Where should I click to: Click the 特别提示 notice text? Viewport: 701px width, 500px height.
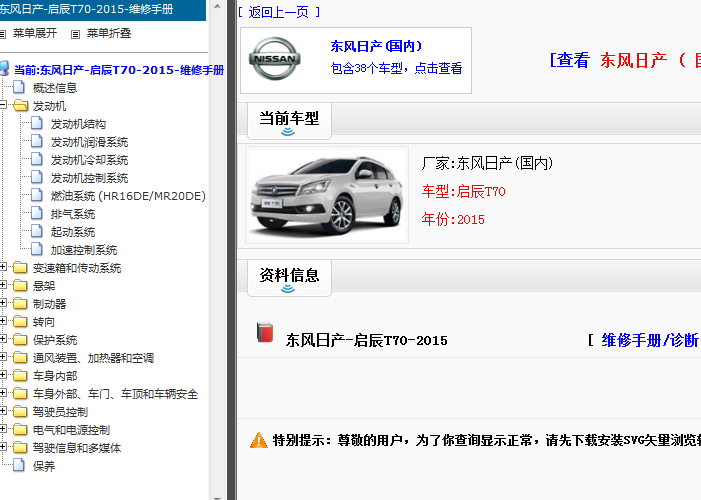coord(487,441)
